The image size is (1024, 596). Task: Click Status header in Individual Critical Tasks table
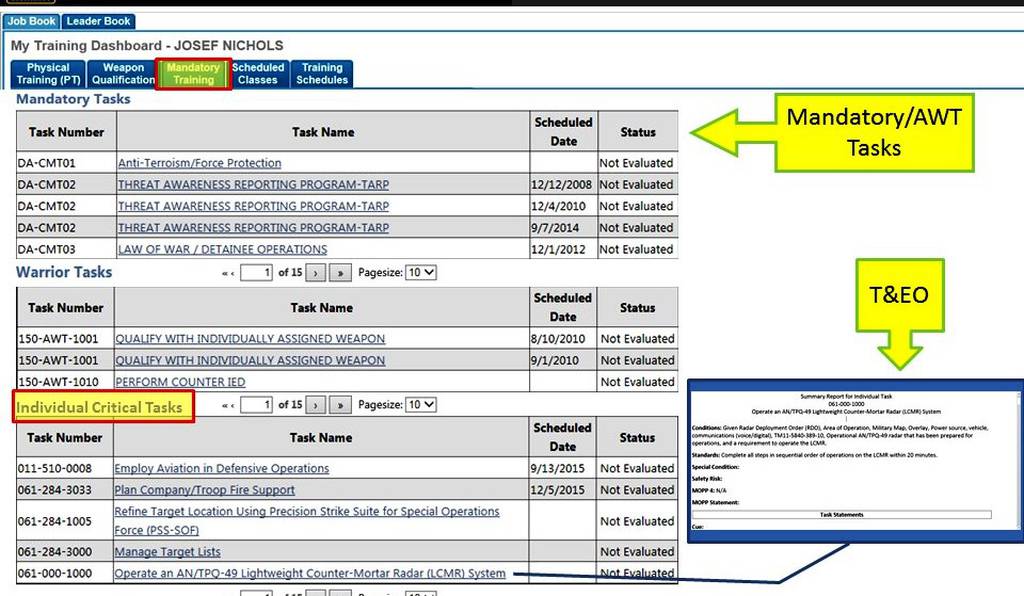pyautogui.click(x=637, y=437)
